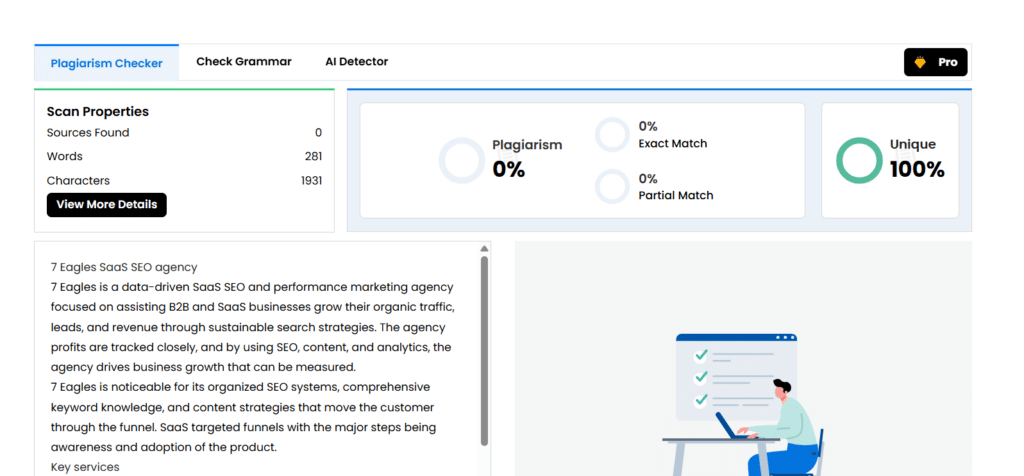Switch to the Plagiarism Checker tab
The width and height of the screenshot is (1024, 476).
coord(106,63)
